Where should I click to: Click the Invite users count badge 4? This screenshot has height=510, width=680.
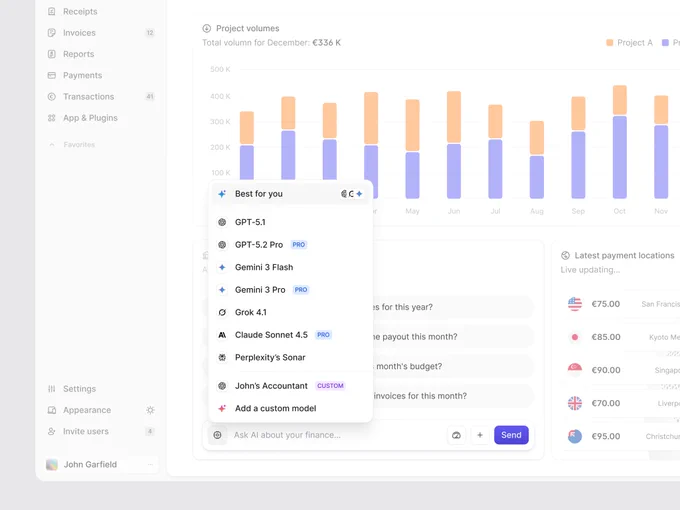tap(150, 431)
